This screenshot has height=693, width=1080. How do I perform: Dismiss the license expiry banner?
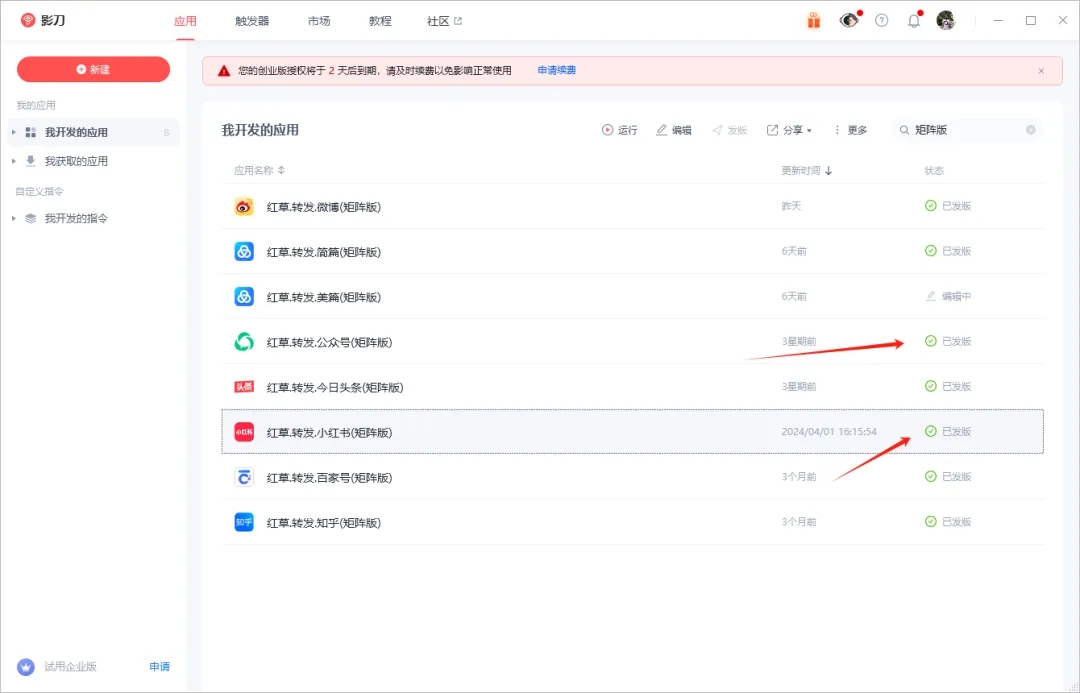[1041, 71]
